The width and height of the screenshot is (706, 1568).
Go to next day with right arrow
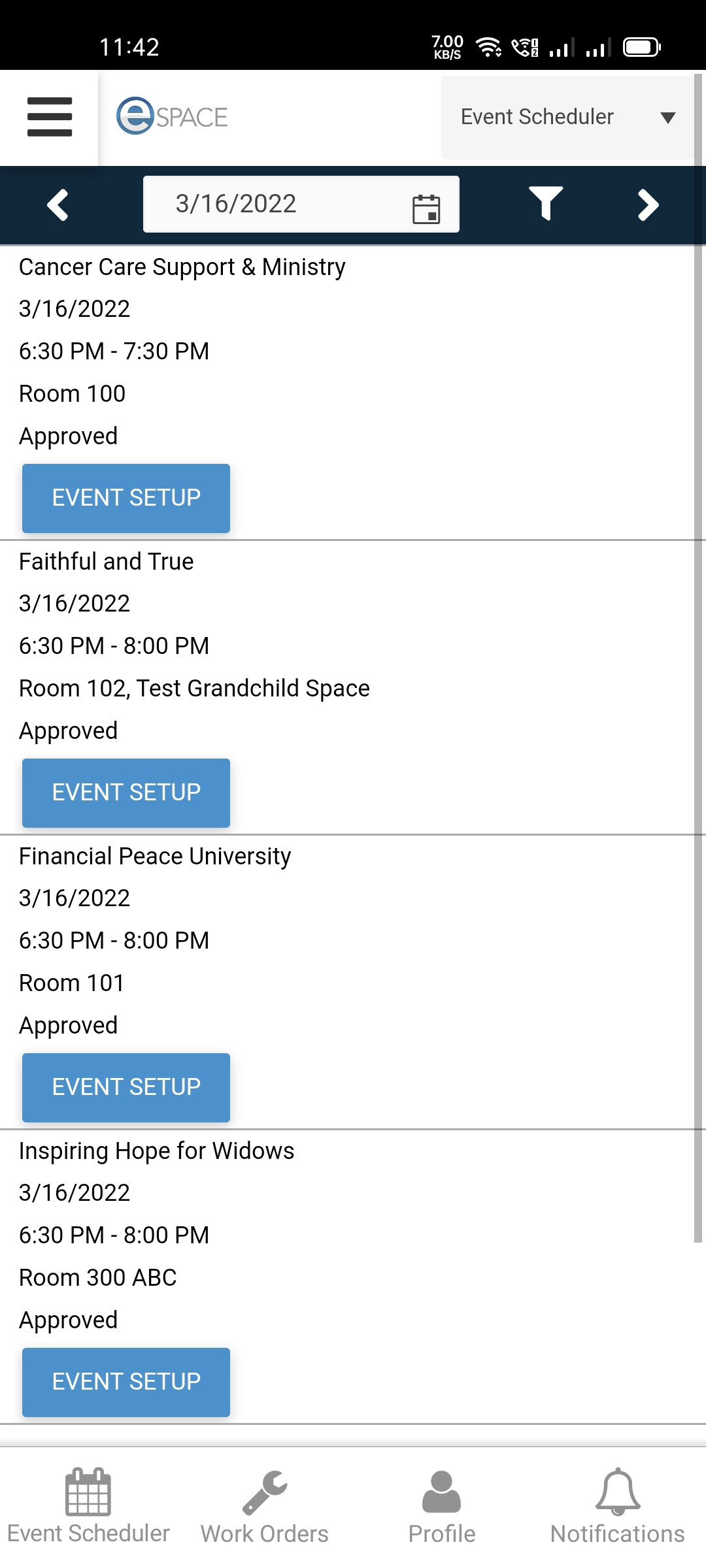coord(647,205)
